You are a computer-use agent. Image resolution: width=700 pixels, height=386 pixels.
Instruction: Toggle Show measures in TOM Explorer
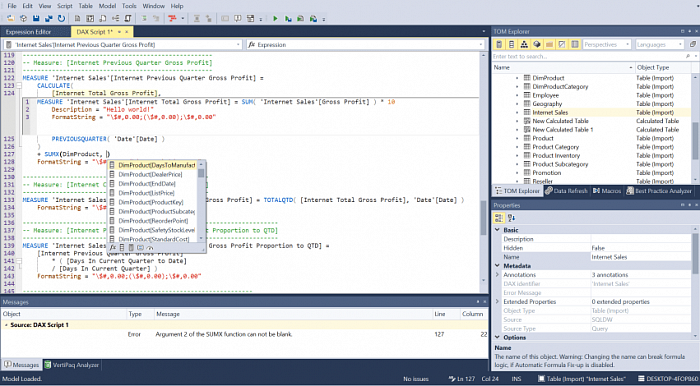[499, 44]
